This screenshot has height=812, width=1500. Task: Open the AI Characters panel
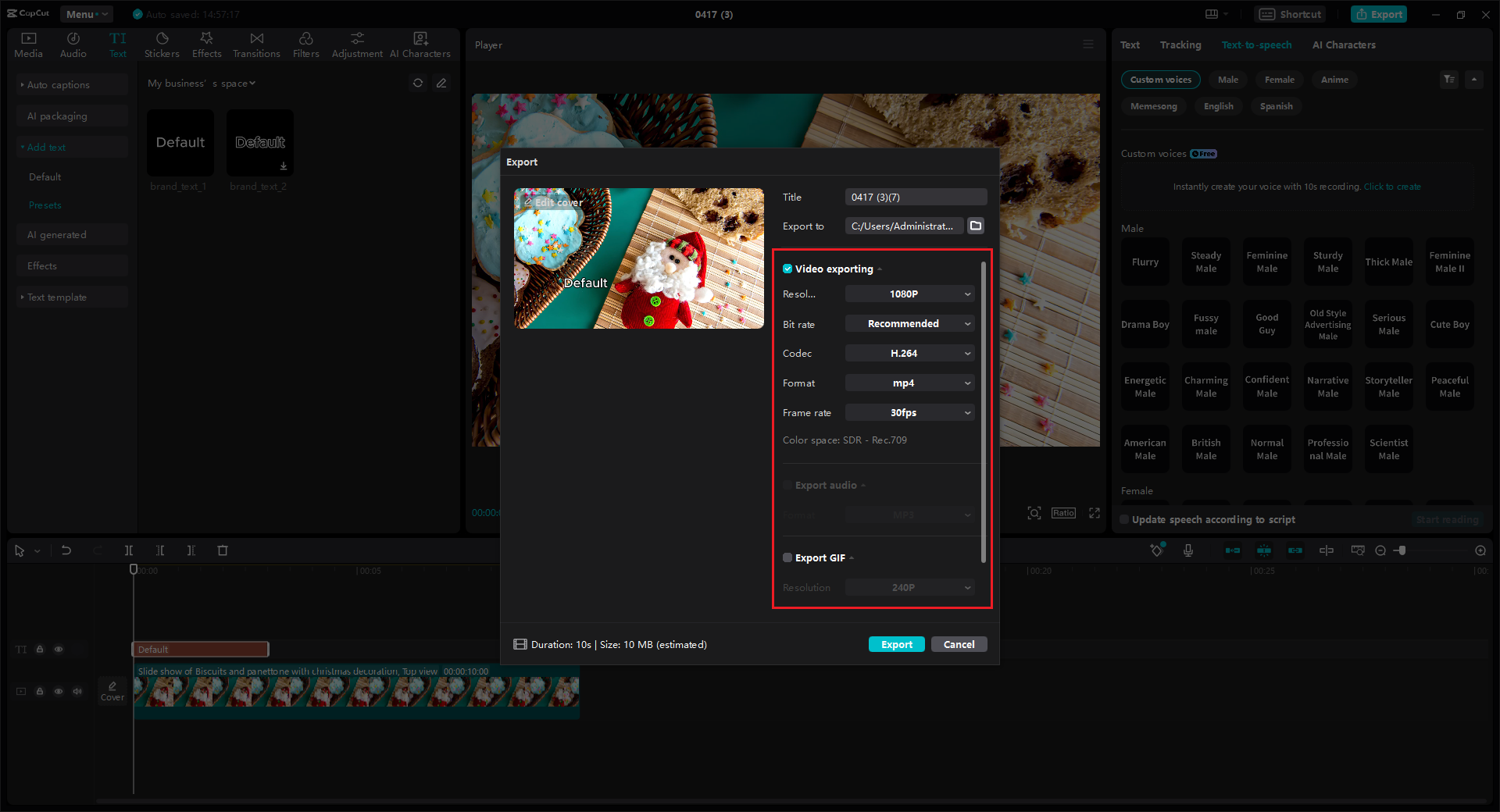click(420, 44)
